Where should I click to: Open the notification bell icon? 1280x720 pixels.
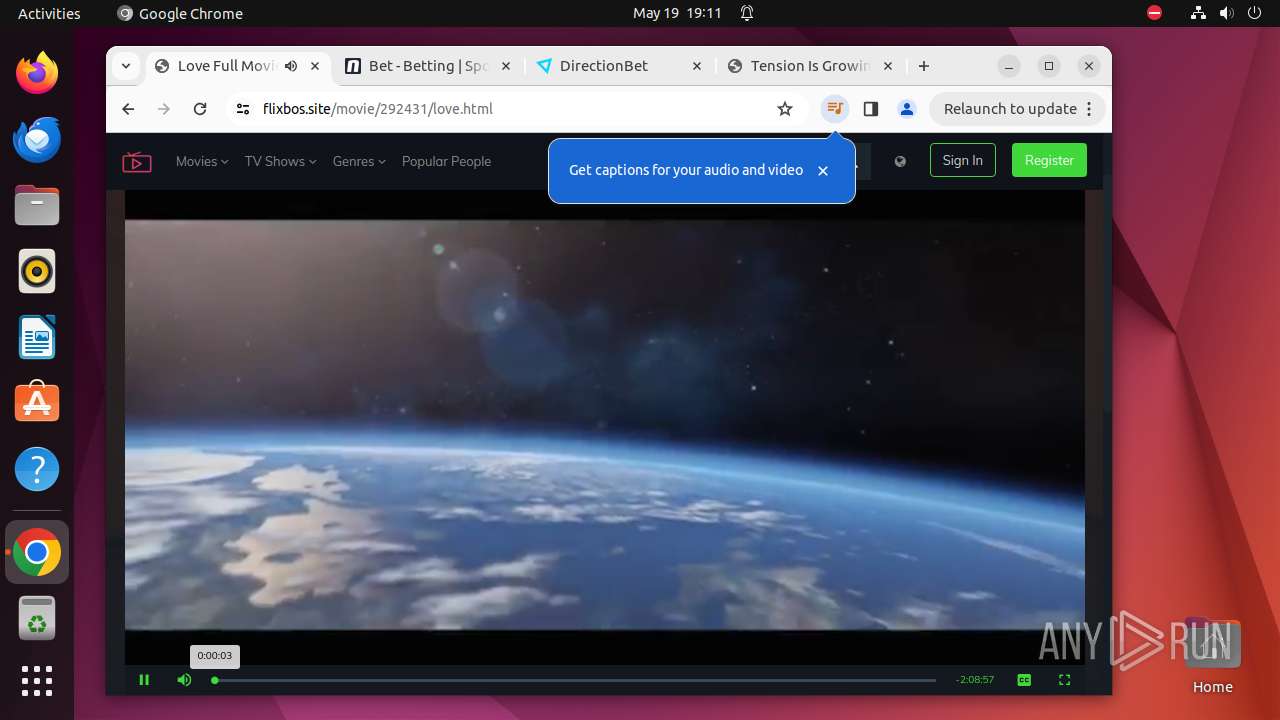coord(747,13)
